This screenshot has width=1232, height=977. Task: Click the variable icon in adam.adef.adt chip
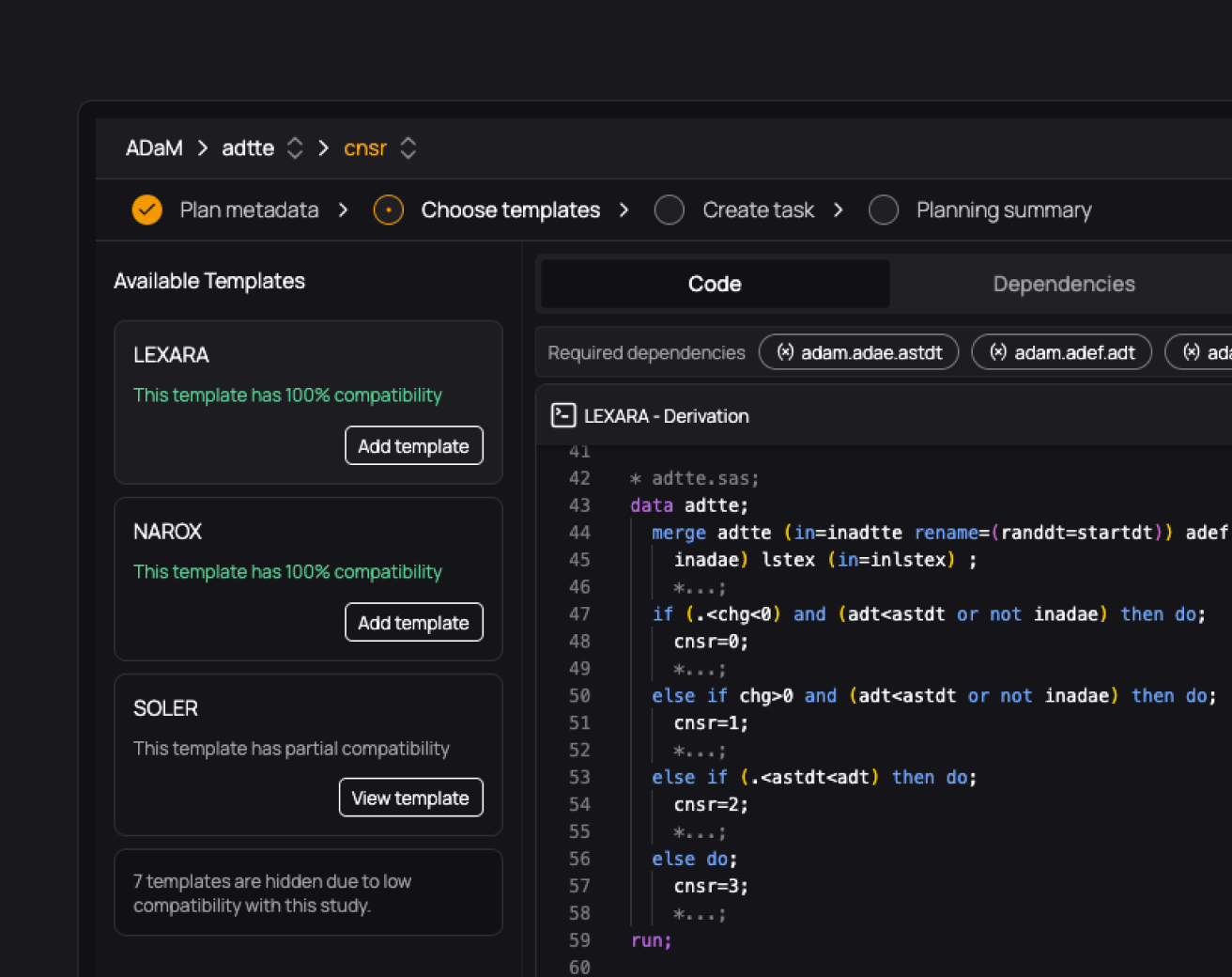coord(998,352)
